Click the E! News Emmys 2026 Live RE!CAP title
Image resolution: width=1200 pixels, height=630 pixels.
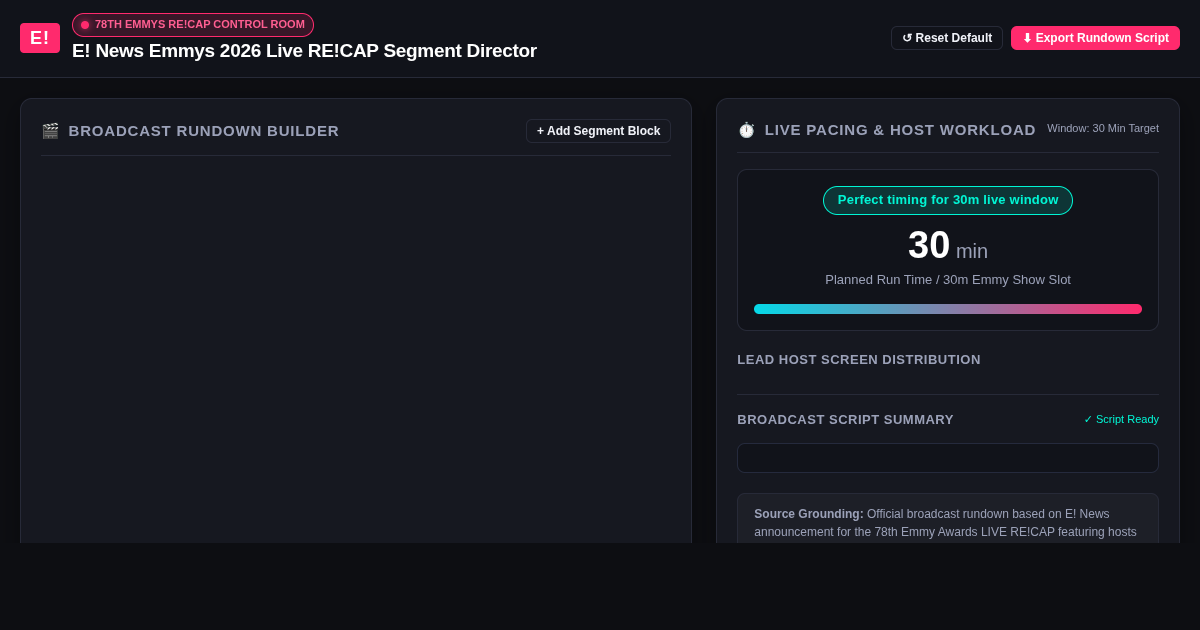[304, 51]
